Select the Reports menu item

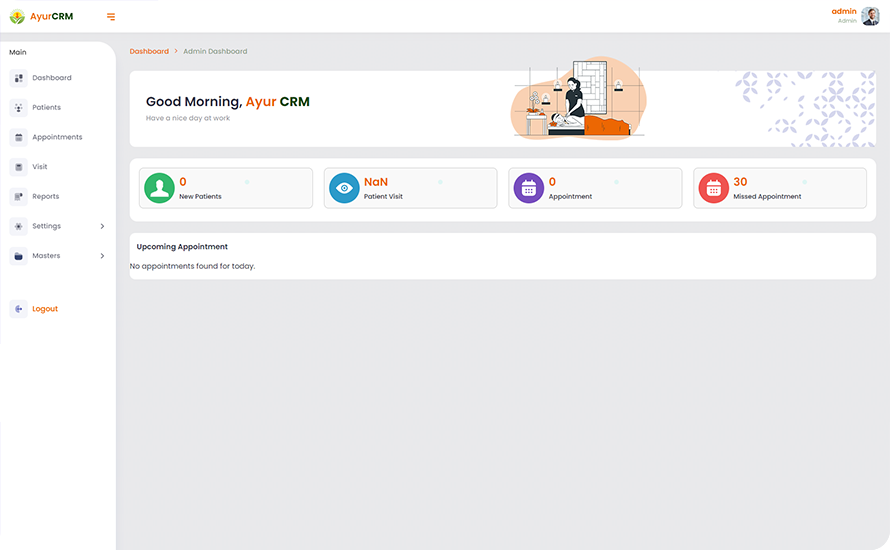[x=45, y=197]
